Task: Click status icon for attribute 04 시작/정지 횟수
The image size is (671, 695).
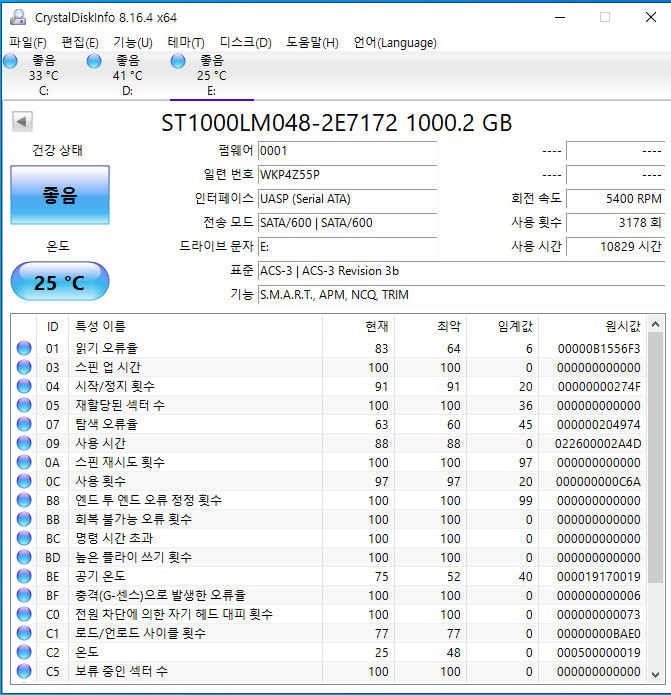Action: click(x=24, y=387)
